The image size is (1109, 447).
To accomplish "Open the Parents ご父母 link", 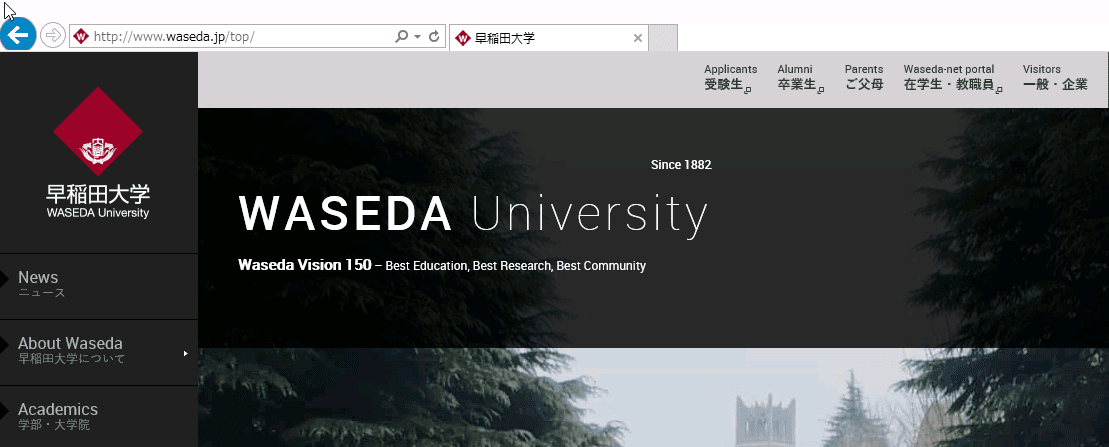I will tap(864, 78).
